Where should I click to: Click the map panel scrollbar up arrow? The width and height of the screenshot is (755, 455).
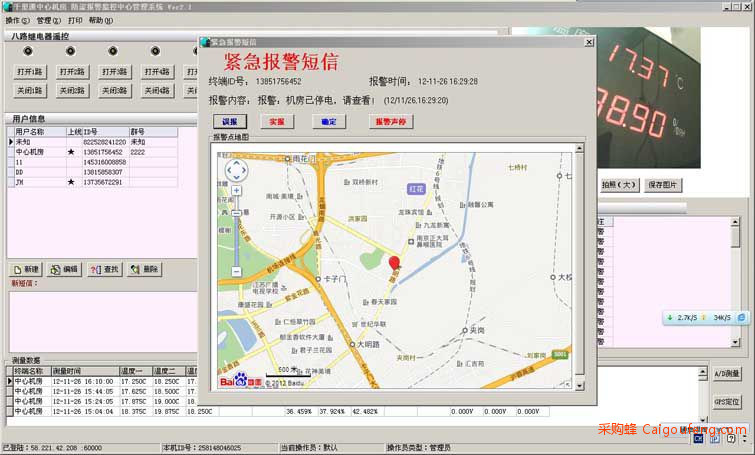pos(579,148)
